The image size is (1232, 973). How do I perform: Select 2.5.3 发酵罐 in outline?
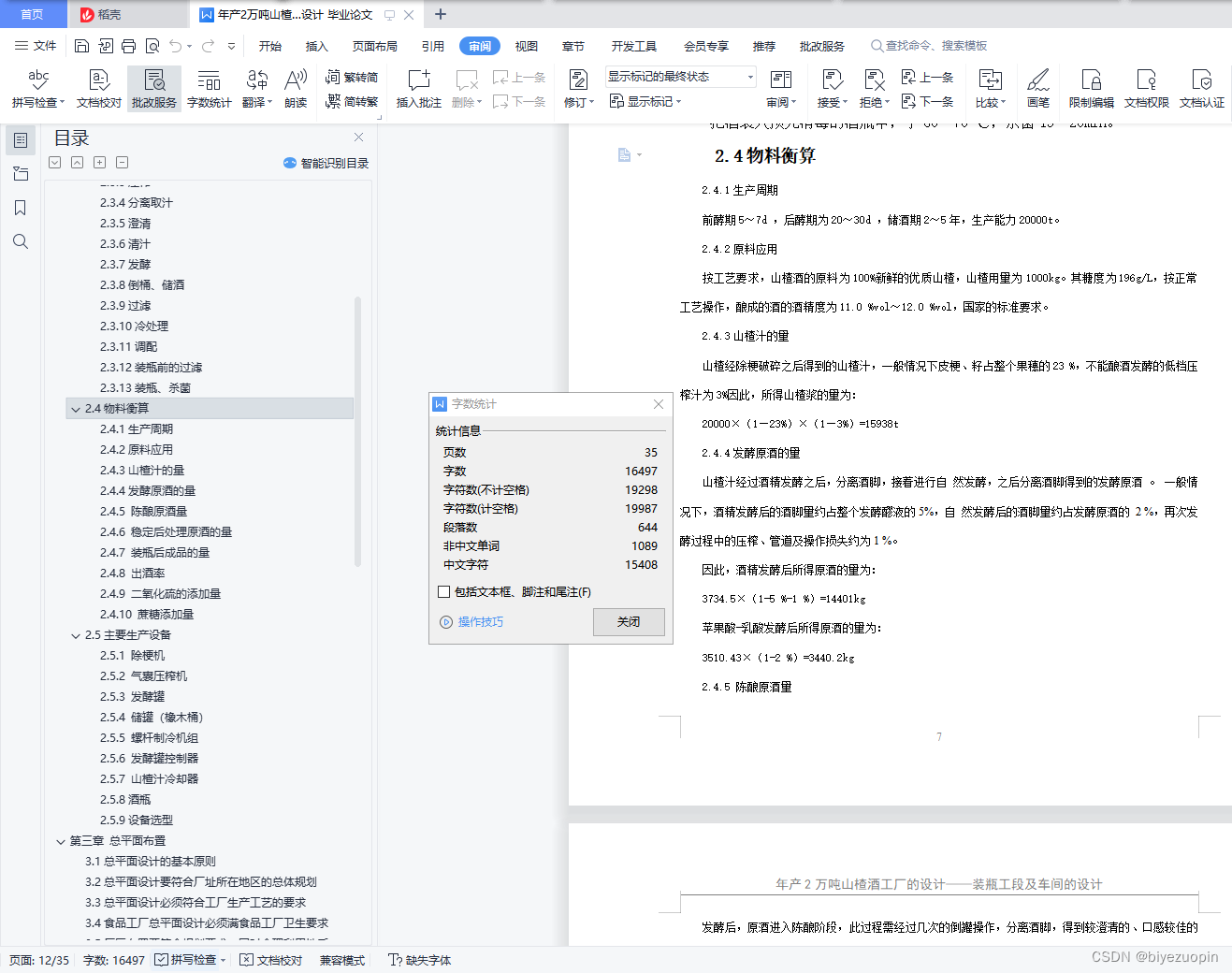click(x=132, y=697)
